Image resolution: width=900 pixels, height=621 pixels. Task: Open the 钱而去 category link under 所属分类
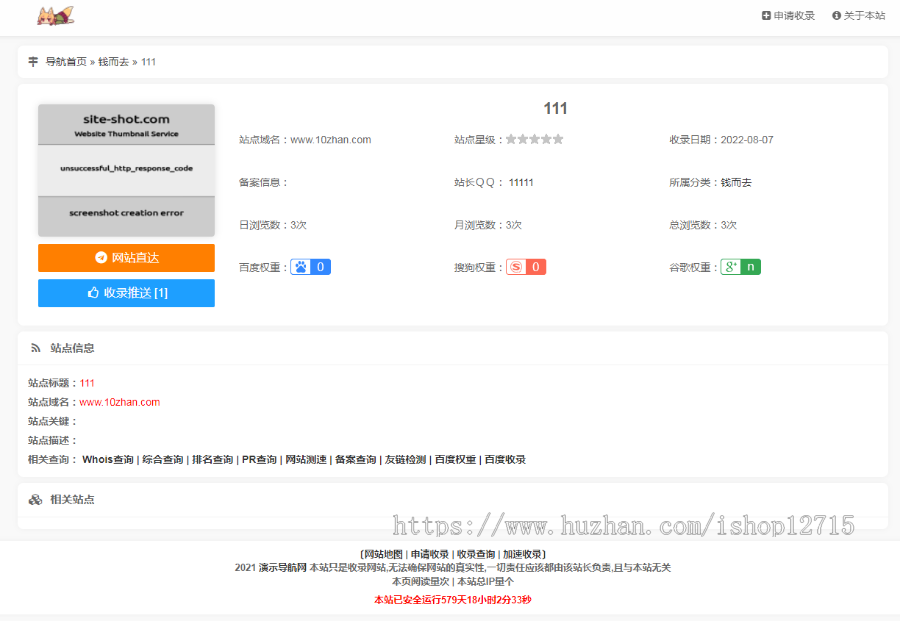tap(736, 183)
